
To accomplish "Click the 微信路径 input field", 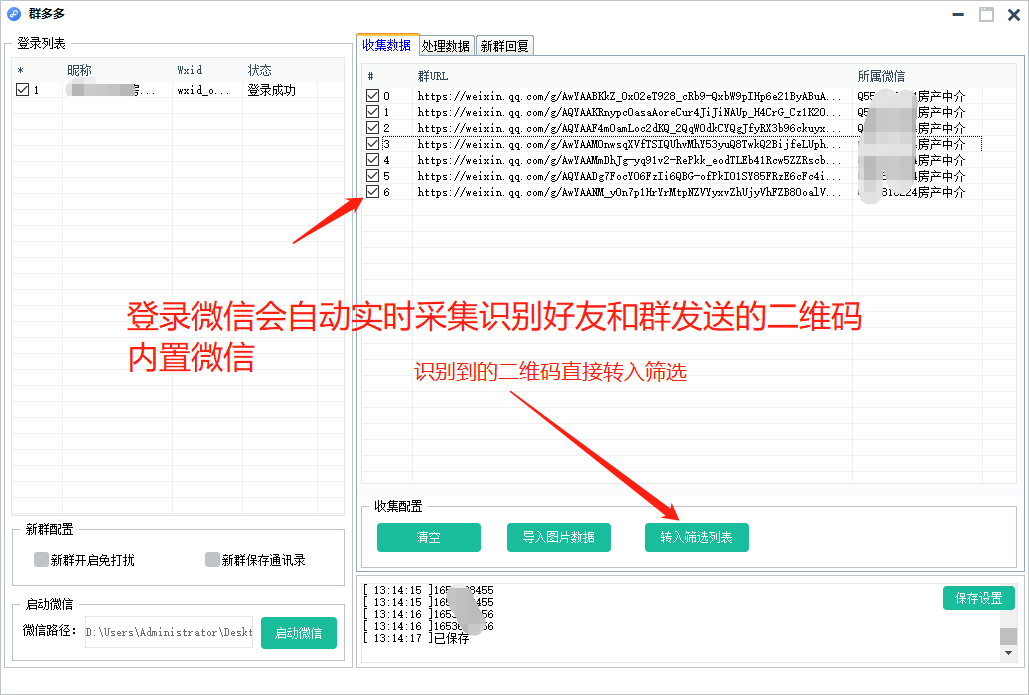I will pyautogui.click(x=168, y=632).
